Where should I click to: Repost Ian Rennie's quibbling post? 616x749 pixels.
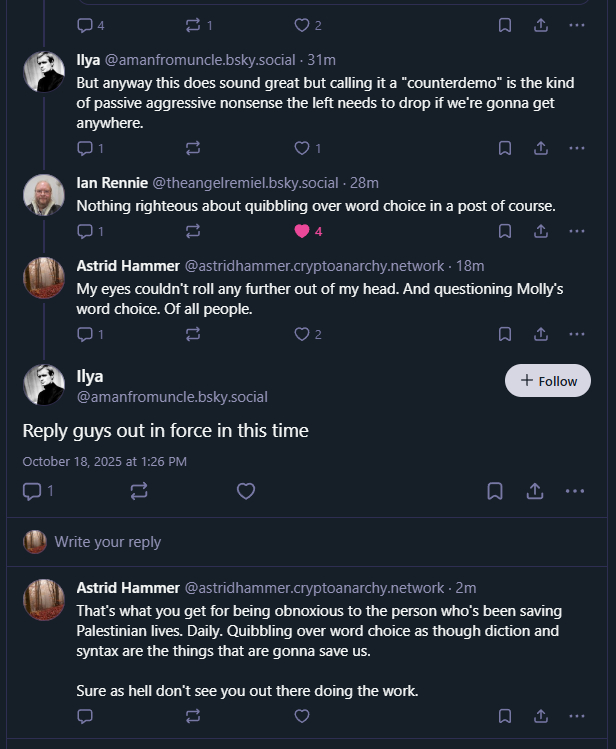click(x=193, y=231)
